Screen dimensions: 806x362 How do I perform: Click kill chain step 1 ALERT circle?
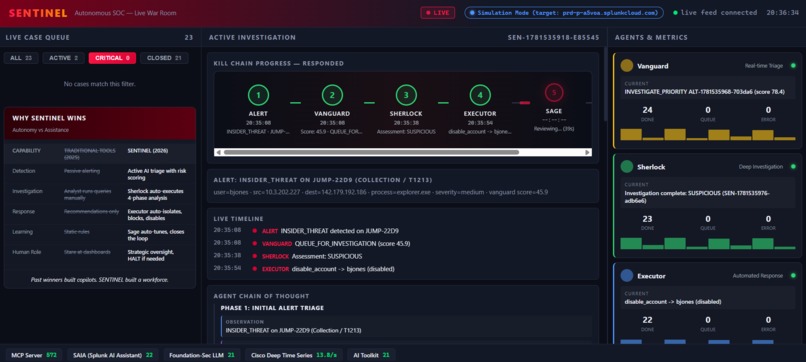(258, 95)
